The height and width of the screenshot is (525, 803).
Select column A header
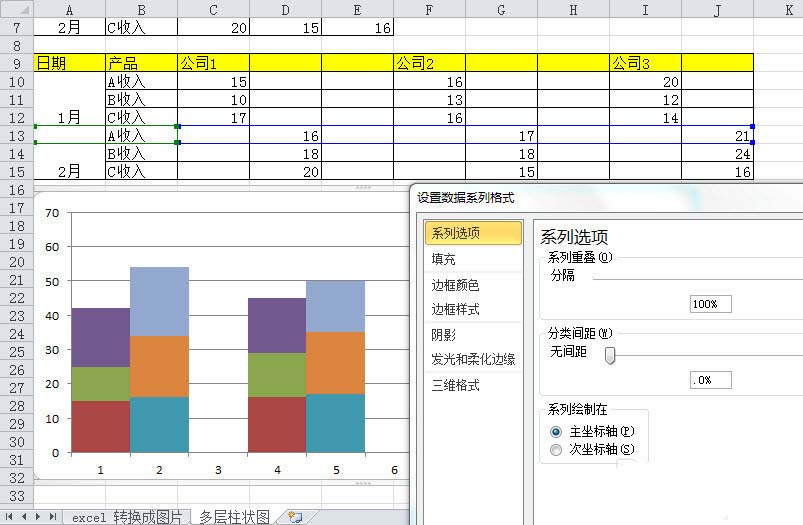click(69, 9)
